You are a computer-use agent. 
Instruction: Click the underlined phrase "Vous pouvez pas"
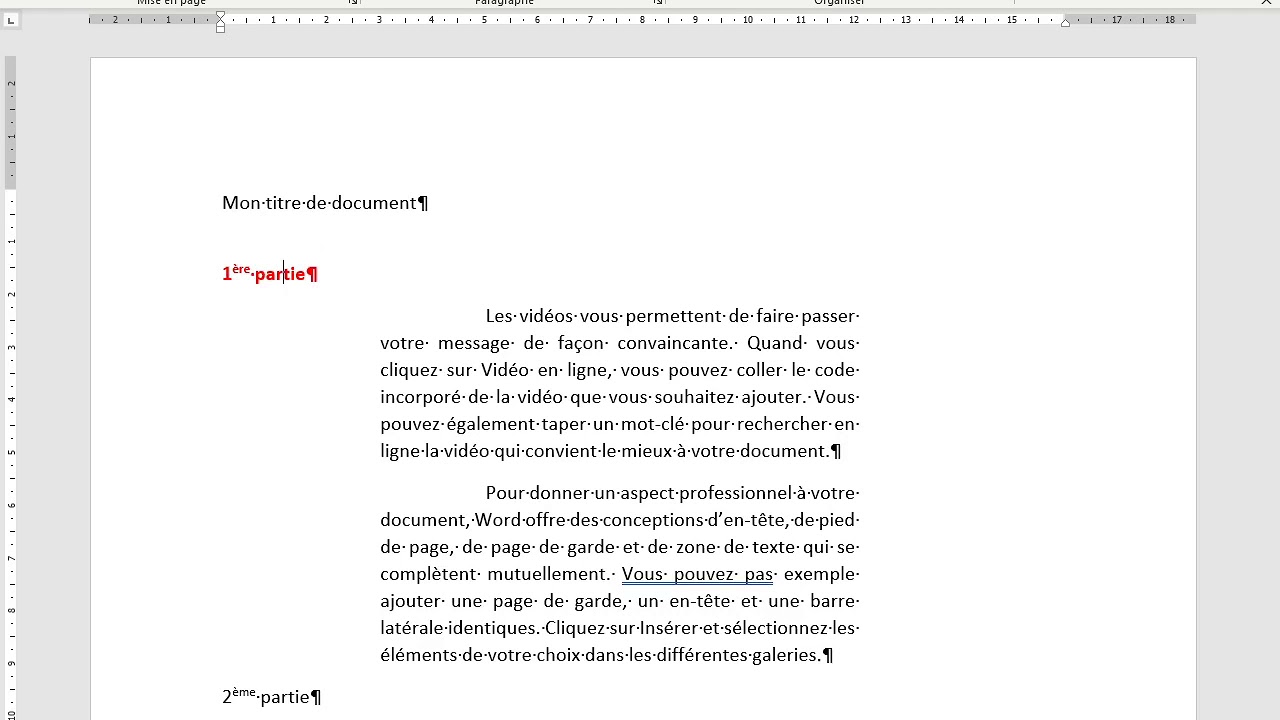[697, 574]
